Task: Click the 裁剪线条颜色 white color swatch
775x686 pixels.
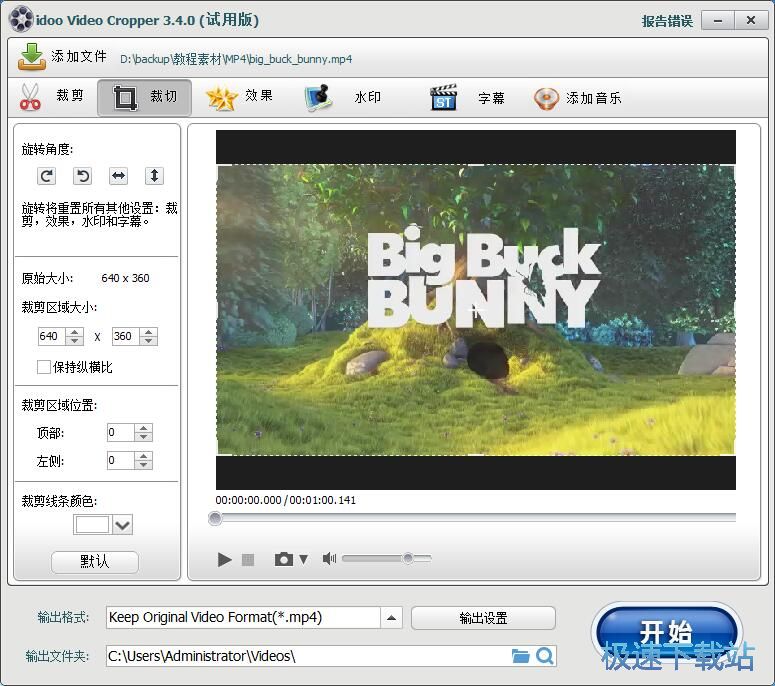Action: [92, 524]
